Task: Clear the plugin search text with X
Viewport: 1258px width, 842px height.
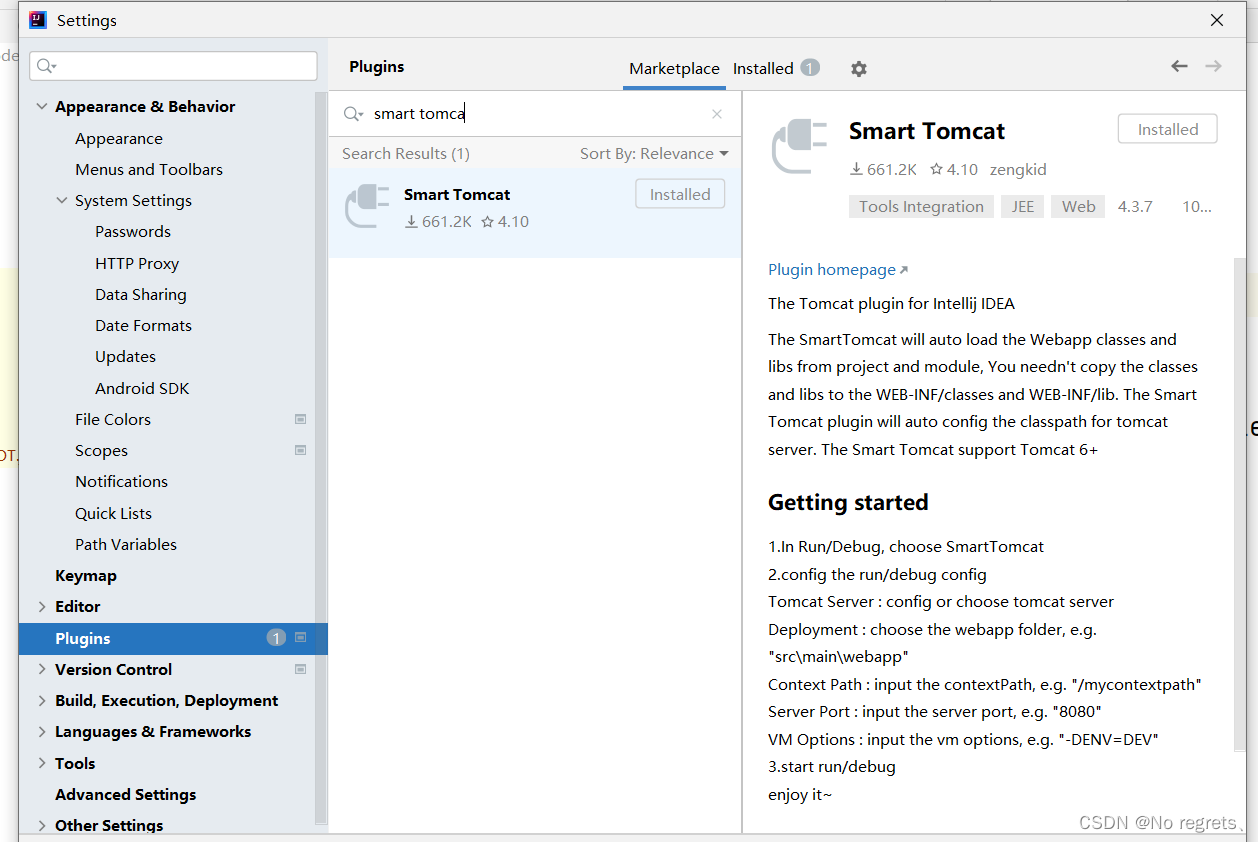Action: (717, 114)
